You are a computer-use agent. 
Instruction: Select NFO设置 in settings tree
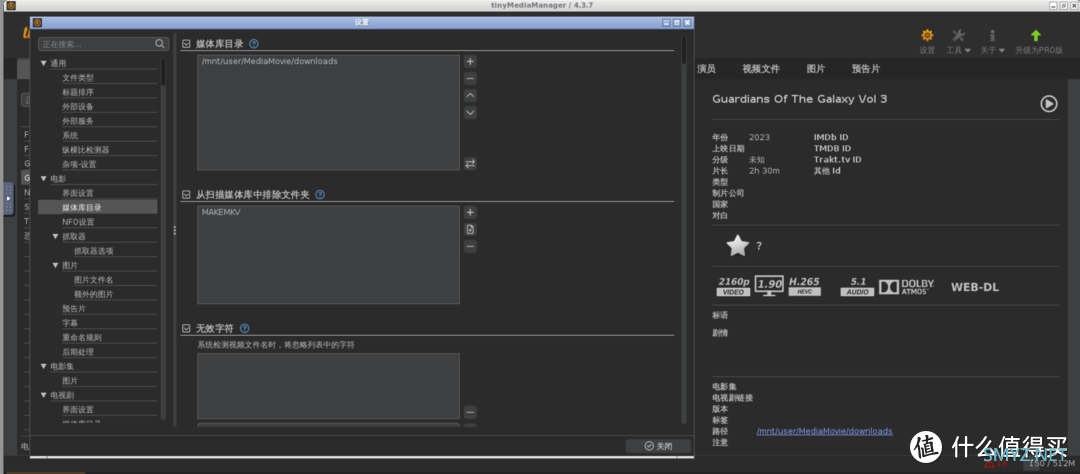coord(78,222)
